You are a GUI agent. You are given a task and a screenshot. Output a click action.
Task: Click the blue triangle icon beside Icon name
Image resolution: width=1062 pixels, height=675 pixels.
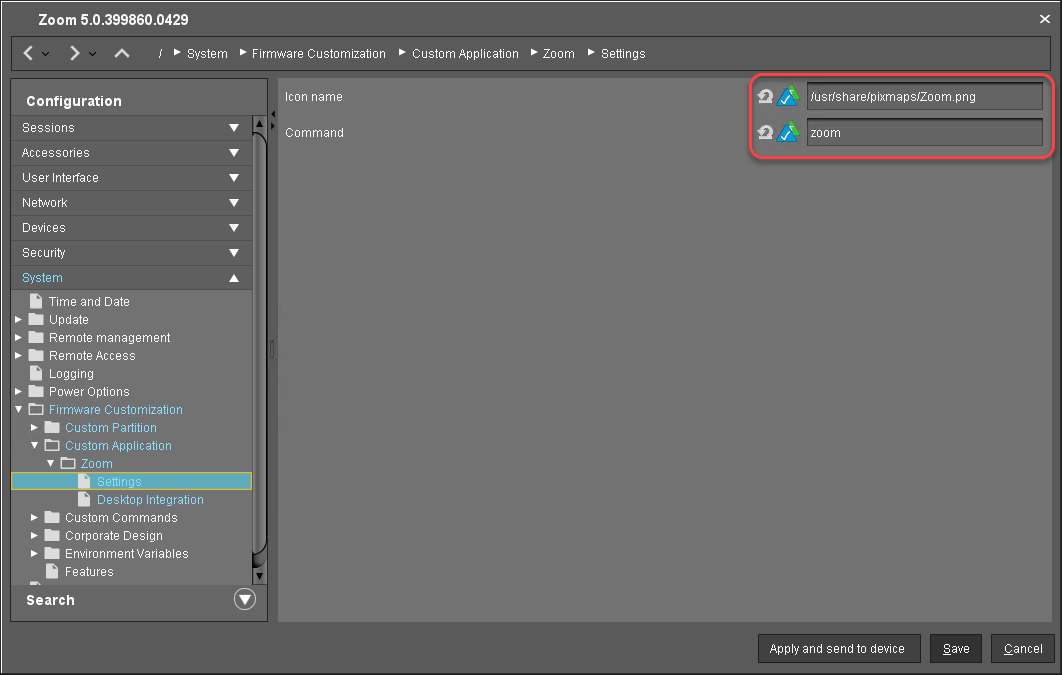[789, 97]
